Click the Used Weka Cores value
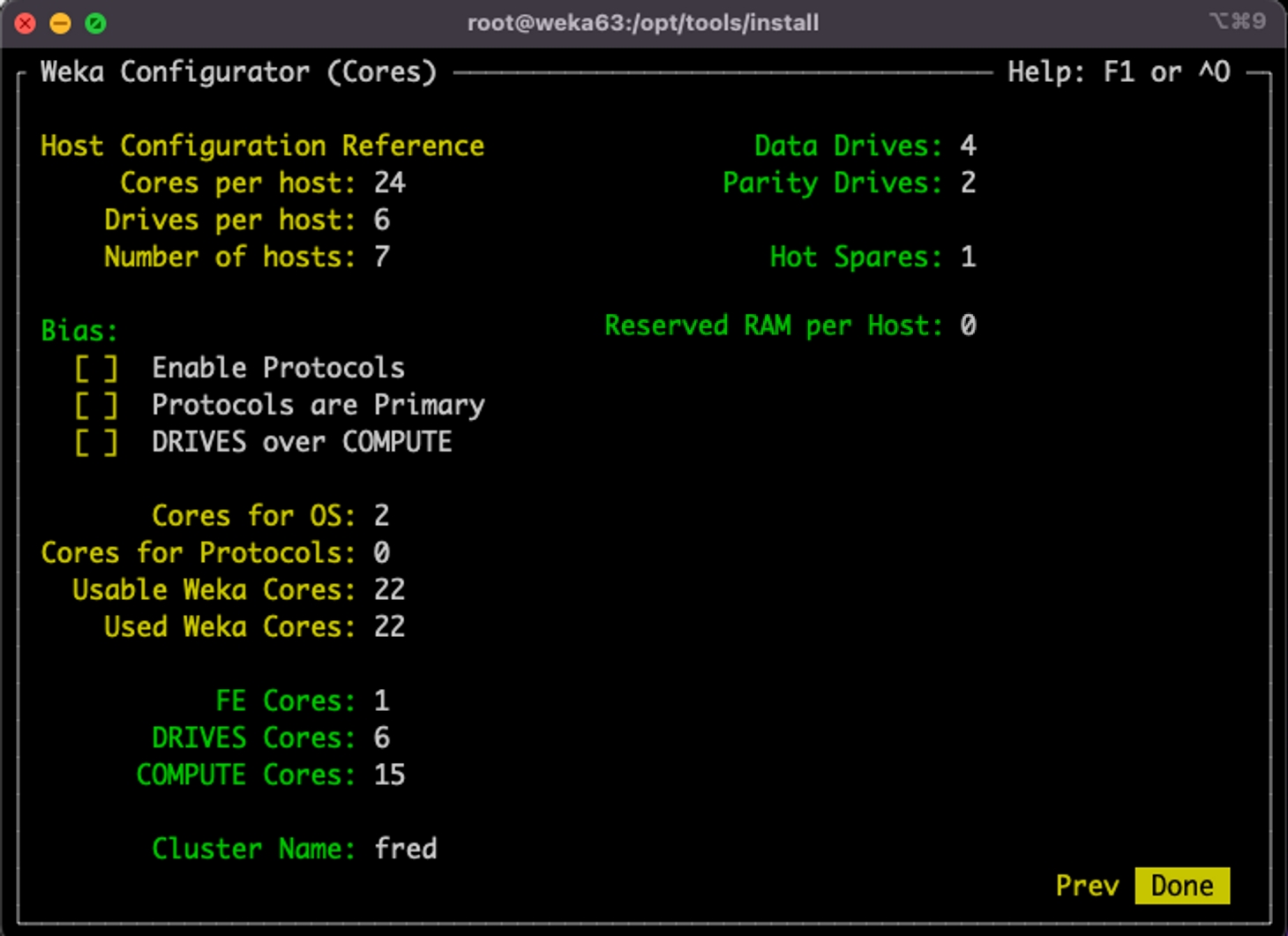The width and height of the screenshot is (1288, 936). [389, 626]
